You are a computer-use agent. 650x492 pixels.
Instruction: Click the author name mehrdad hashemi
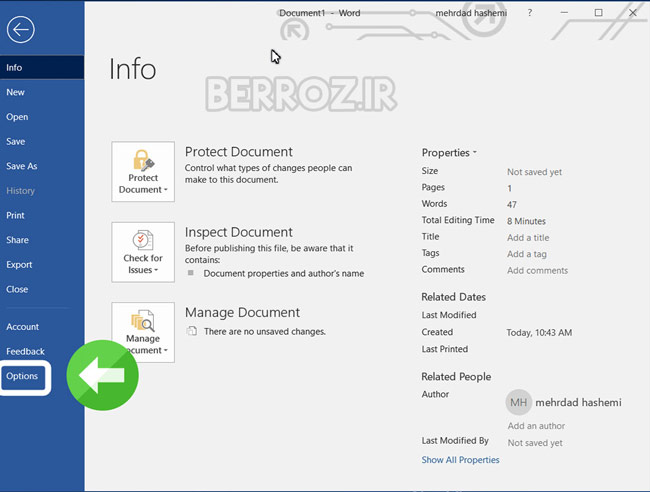point(578,402)
